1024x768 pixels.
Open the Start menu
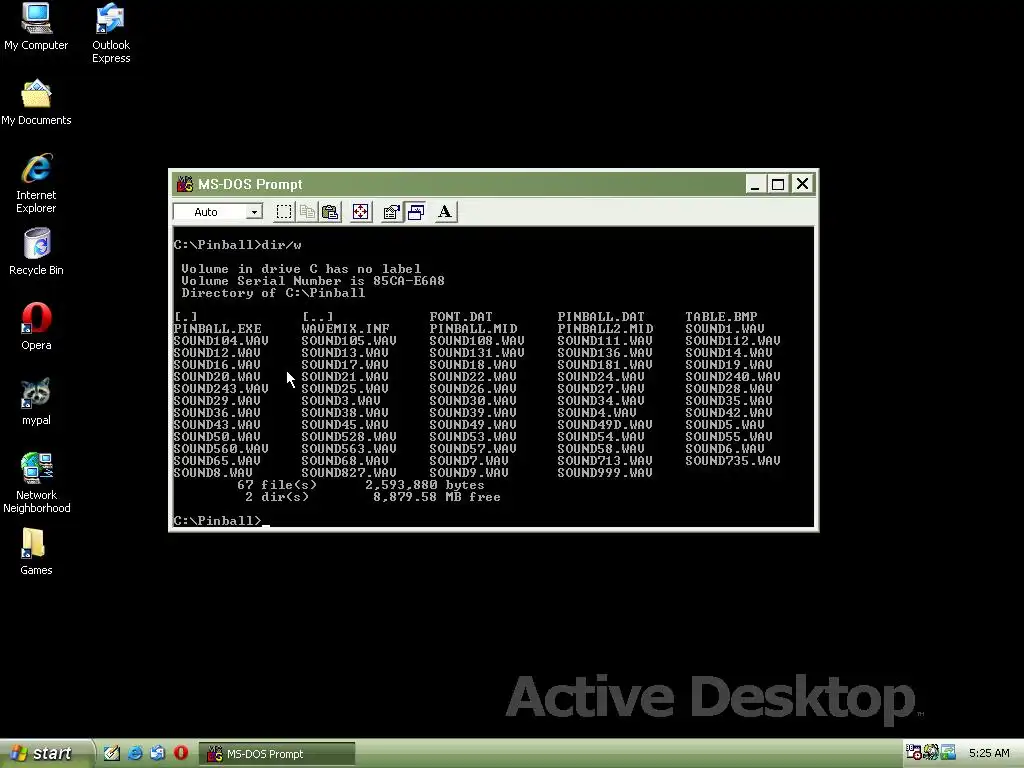[x=44, y=753]
